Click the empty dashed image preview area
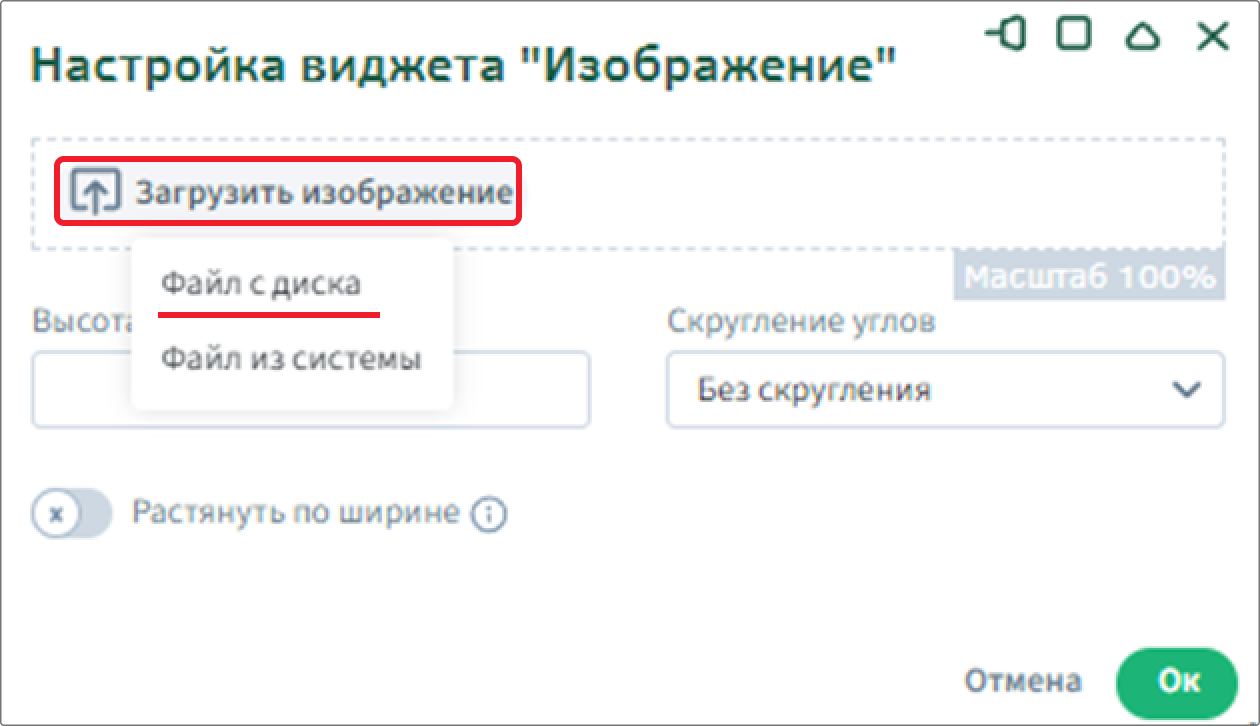The height and width of the screenshot is (726, 1260). pos(870,192)
